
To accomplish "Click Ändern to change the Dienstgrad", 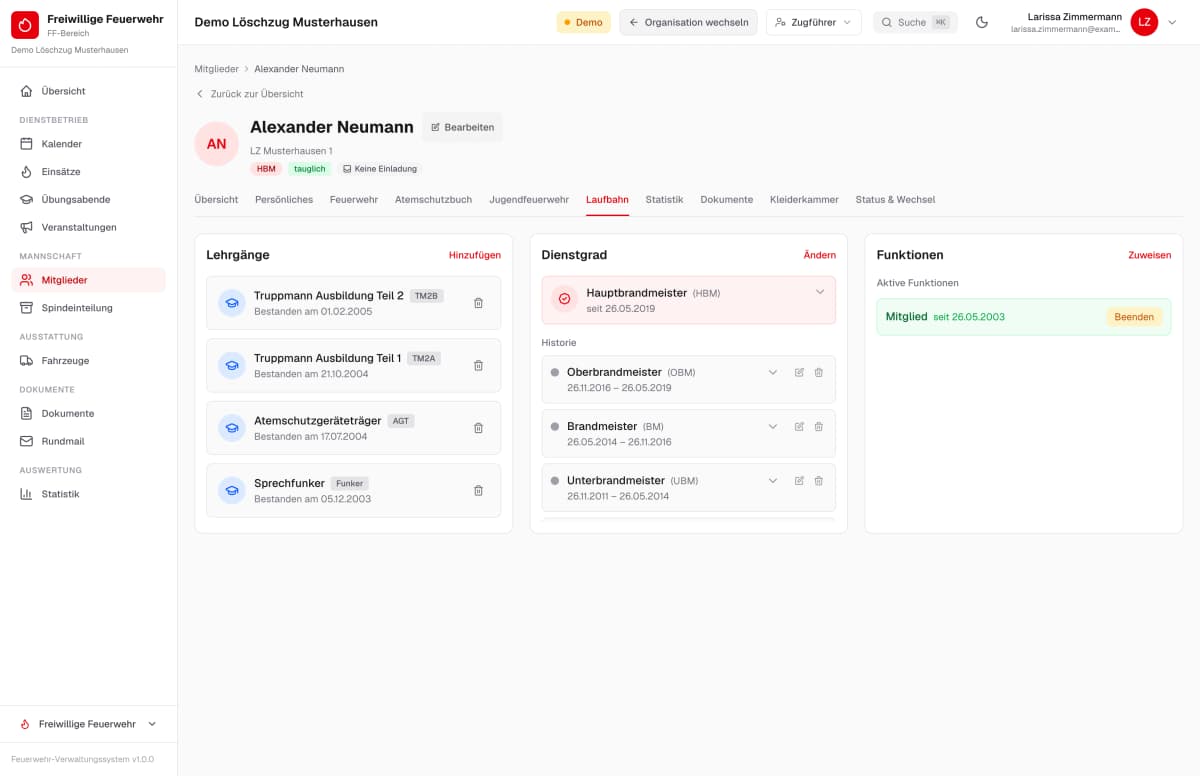I will point(820,255).
